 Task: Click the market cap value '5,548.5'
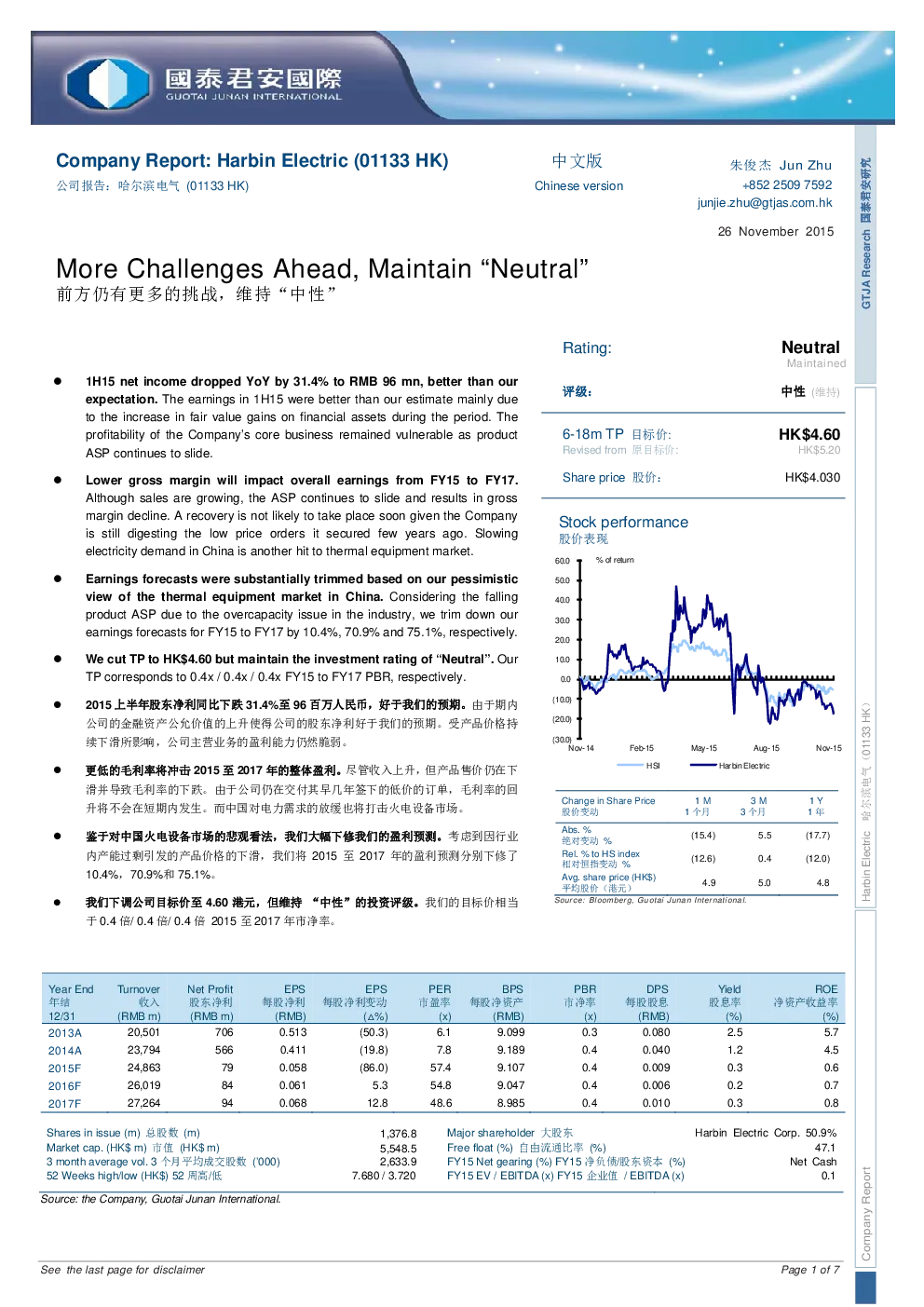[399, 1149]
